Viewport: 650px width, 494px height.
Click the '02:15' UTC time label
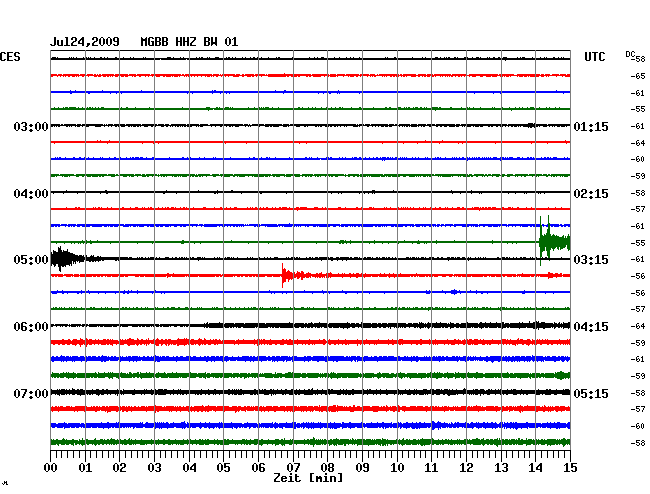tap(591, 194)
